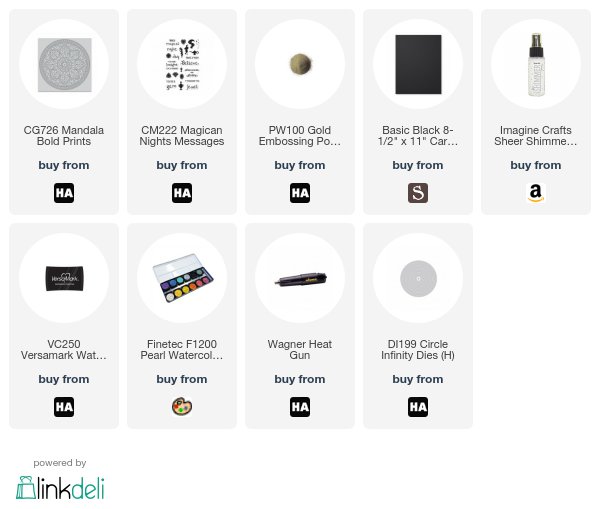Click the paint palette store icon under Finetec

click(182, 407)
